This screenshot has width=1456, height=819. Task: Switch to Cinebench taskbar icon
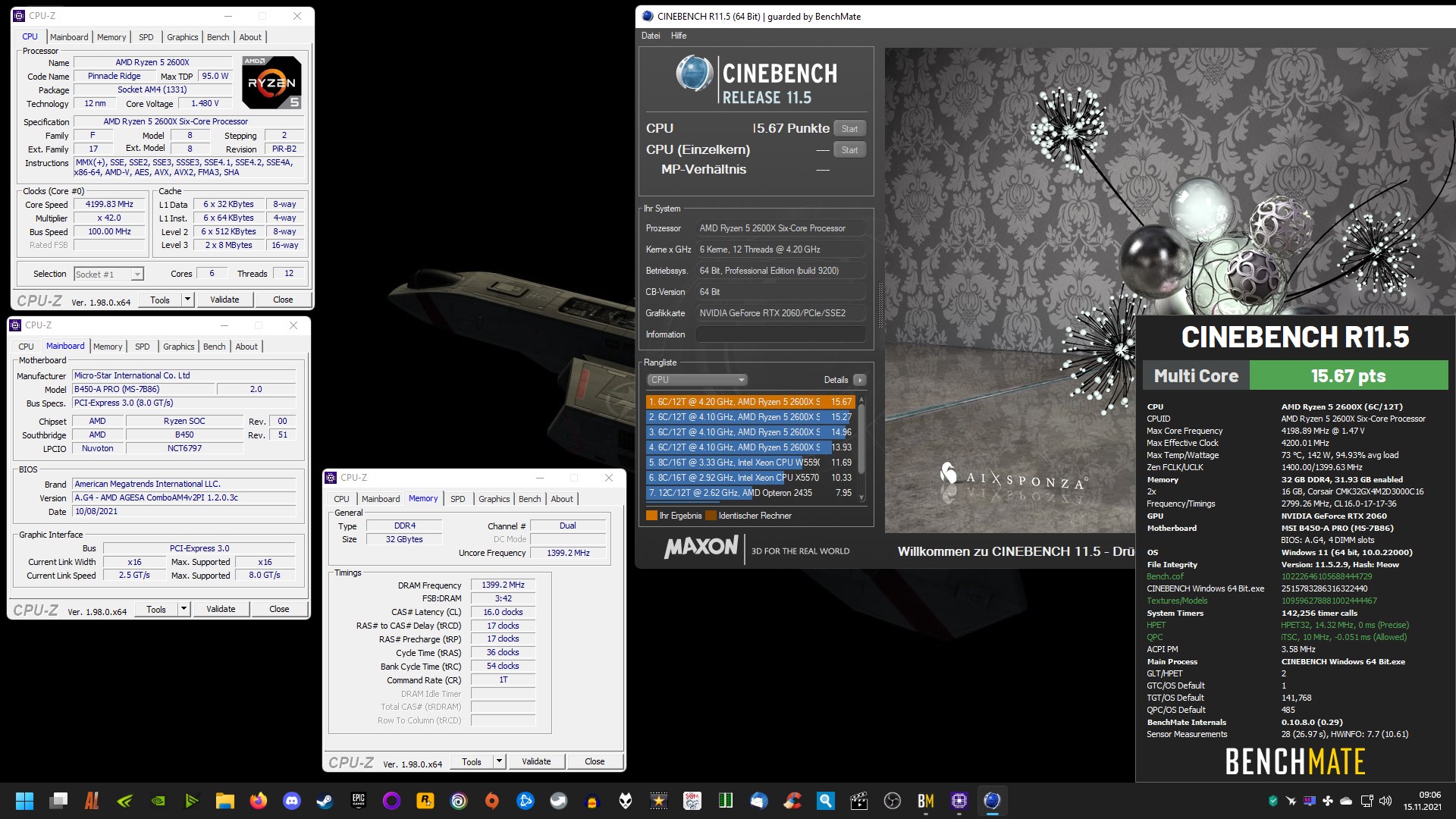coord(993,801)
